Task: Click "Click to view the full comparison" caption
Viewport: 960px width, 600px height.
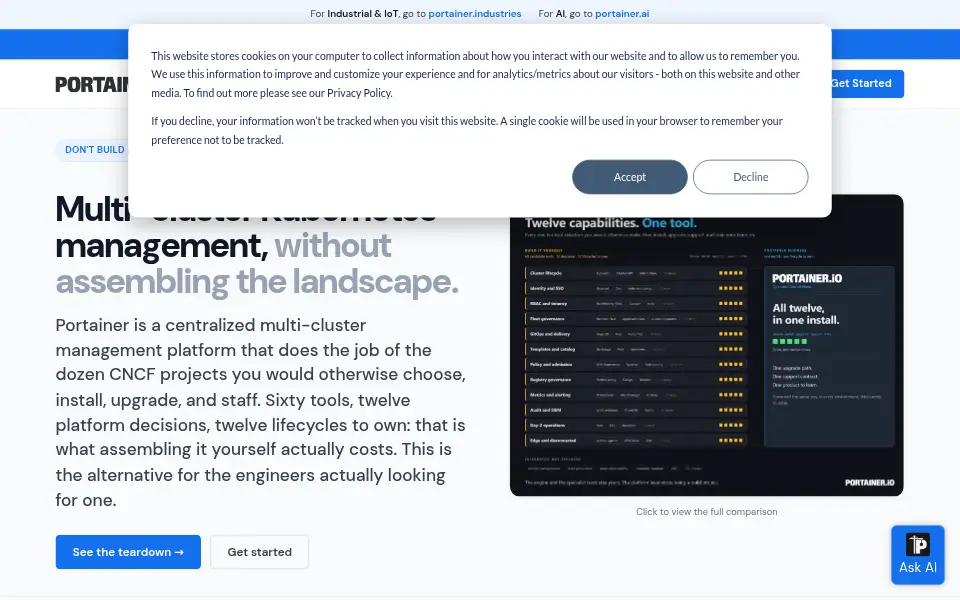Action: click(x=707, y=511)
